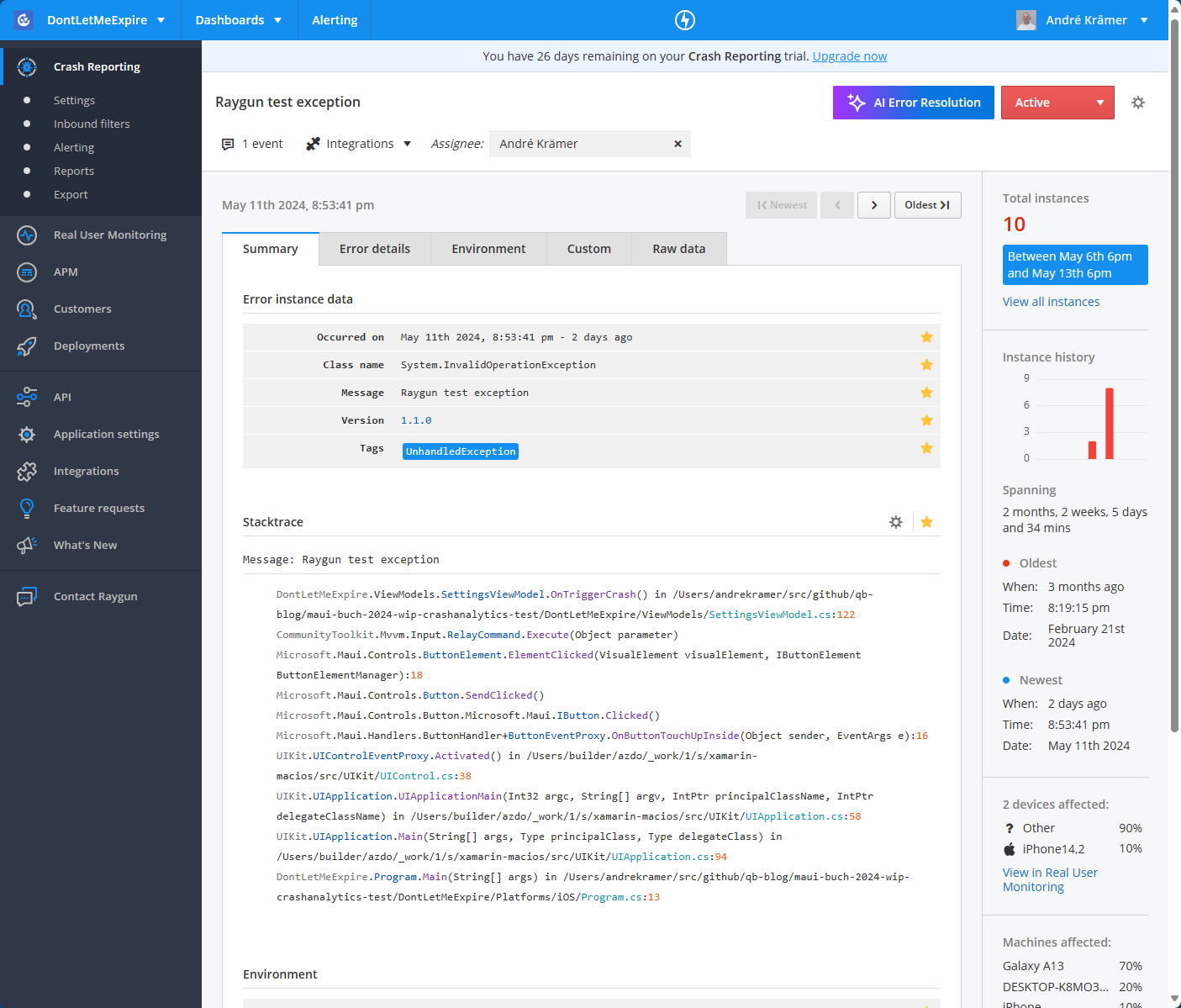The height and width of the screenshot is (1008, 1181).
Task: Star the Class name error field
Action: coord(926,365)
